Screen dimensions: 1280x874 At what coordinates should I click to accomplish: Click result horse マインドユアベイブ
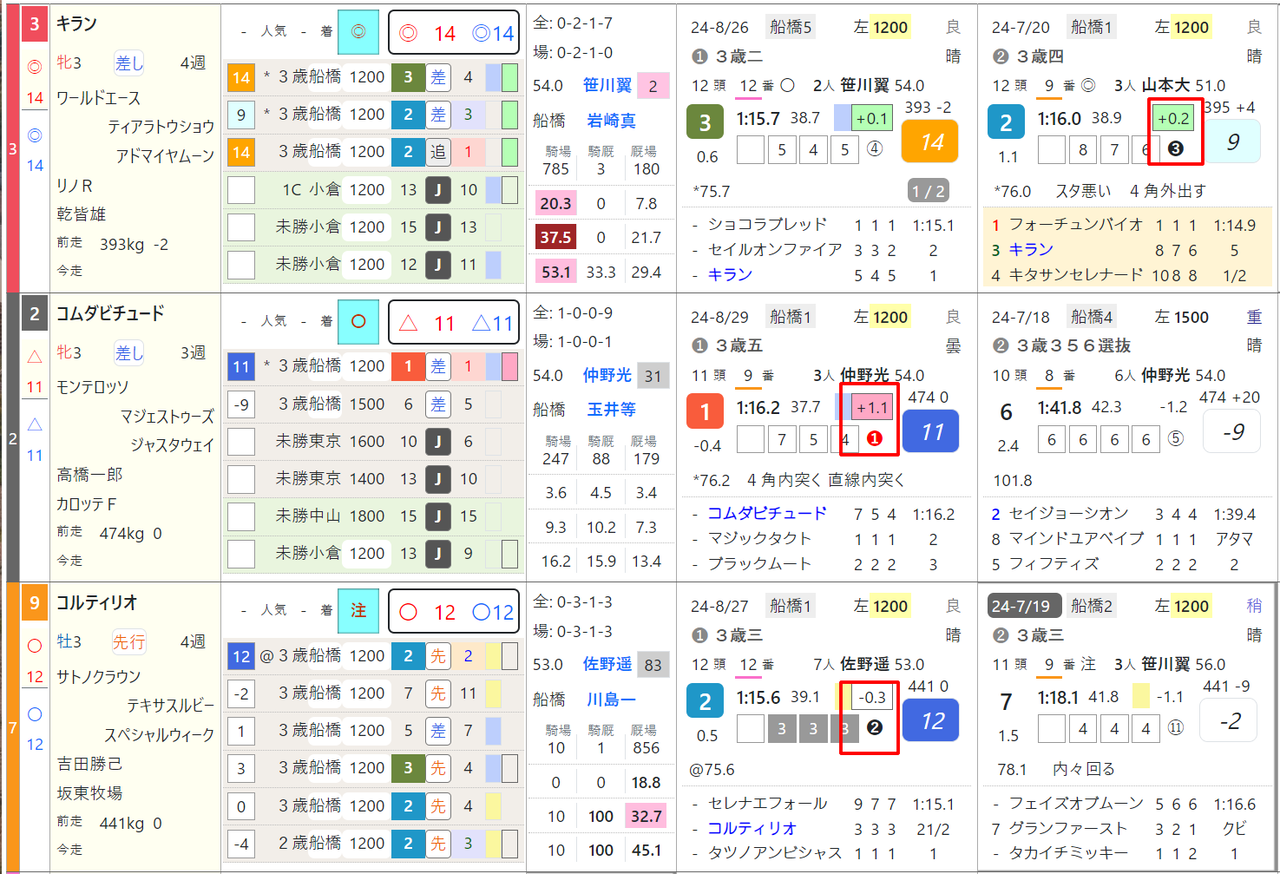pos(1074,538)
